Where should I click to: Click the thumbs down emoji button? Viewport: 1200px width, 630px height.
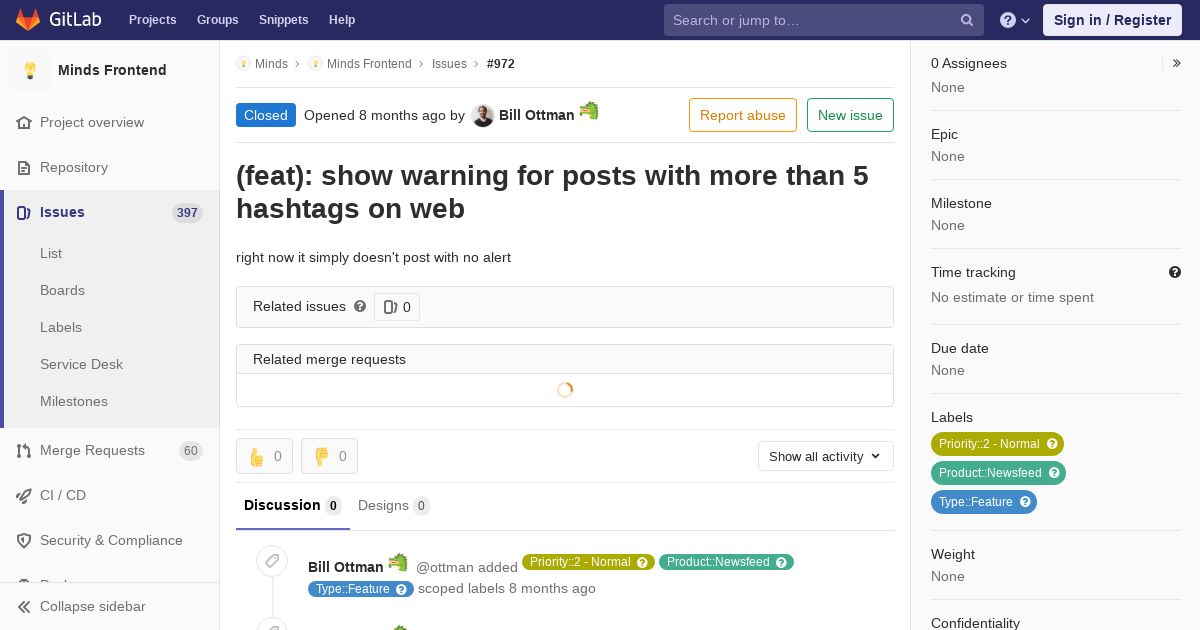(x=329, y=456)
